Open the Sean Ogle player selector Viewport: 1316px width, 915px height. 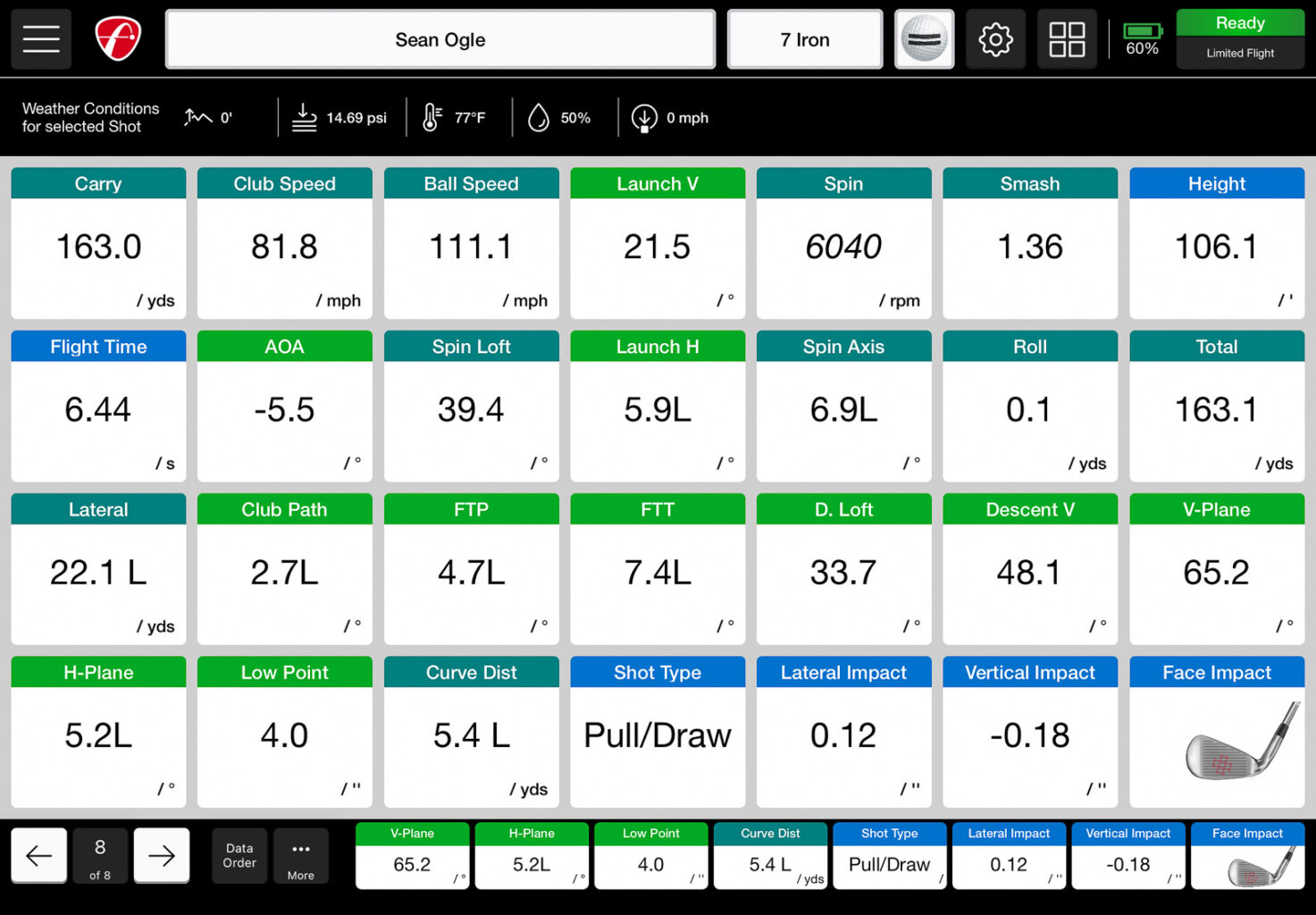440,38
